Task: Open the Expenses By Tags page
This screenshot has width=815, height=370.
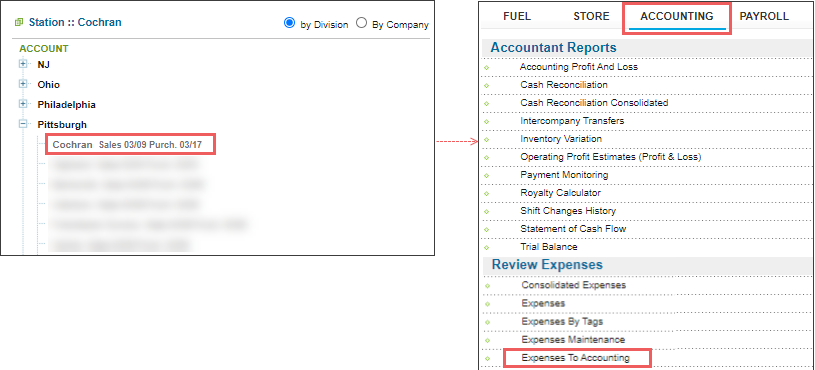Action: [562, 321]
